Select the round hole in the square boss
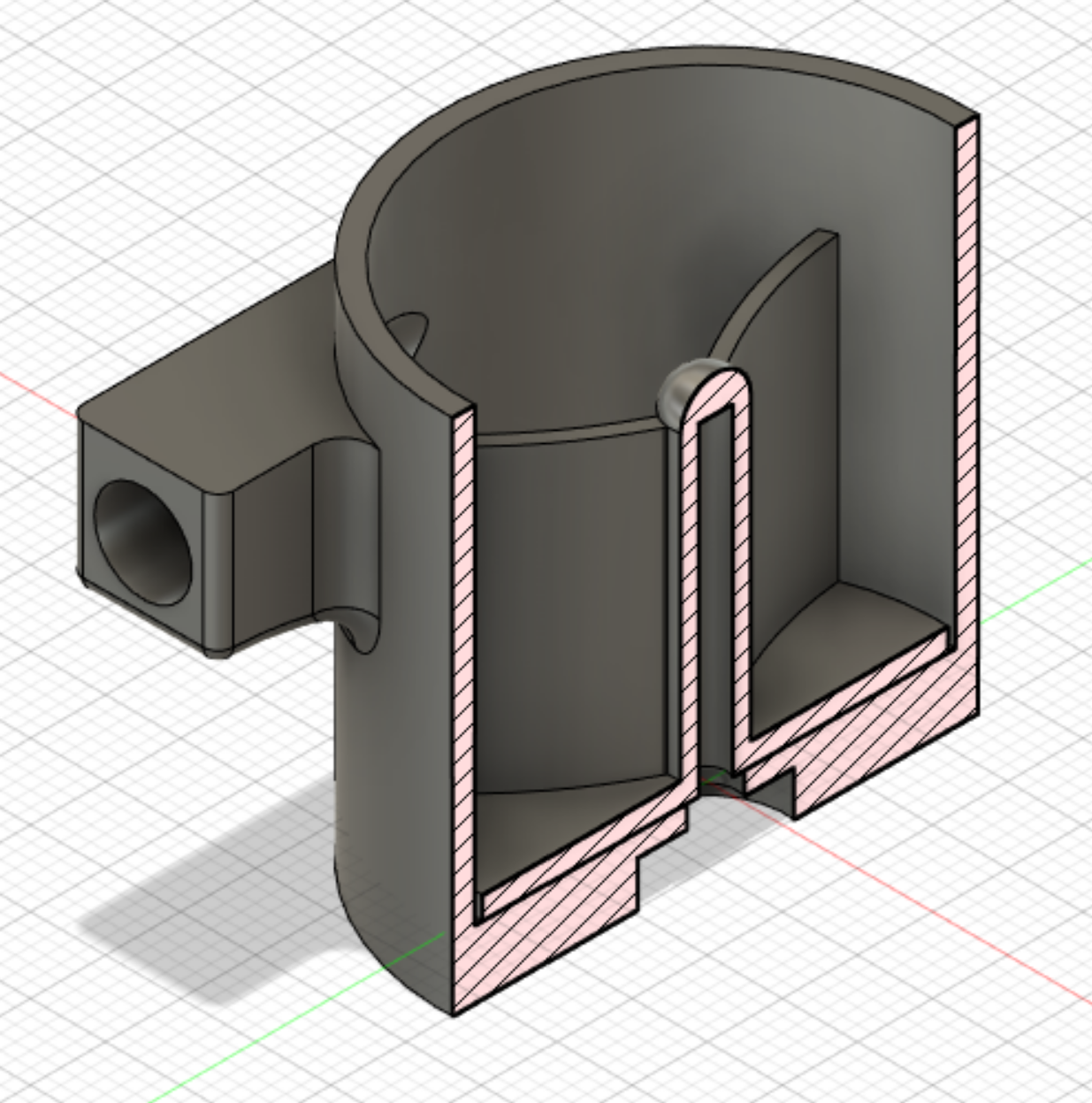 click(x=143, y=541)
